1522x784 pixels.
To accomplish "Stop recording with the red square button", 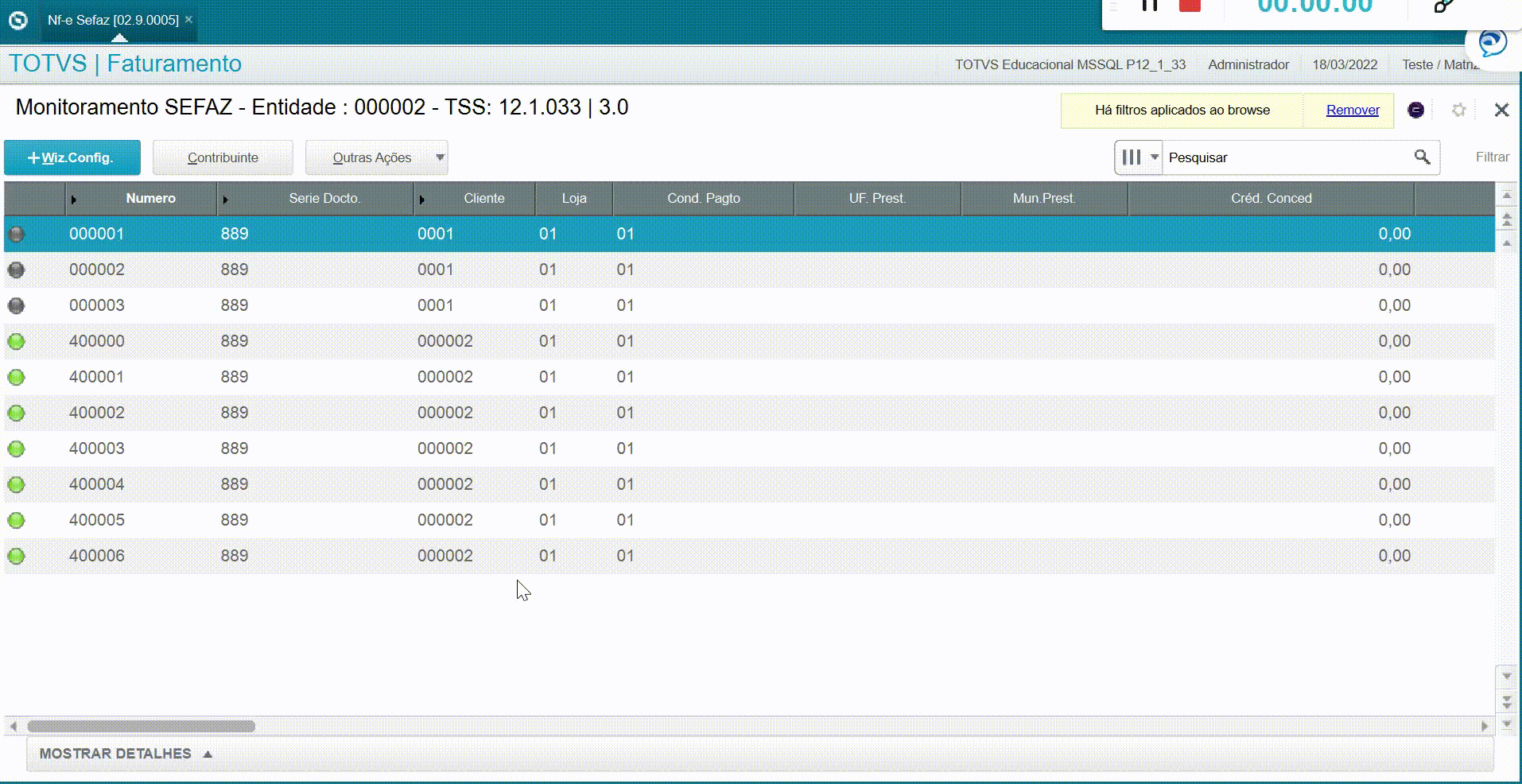I will click(1190, 6).
